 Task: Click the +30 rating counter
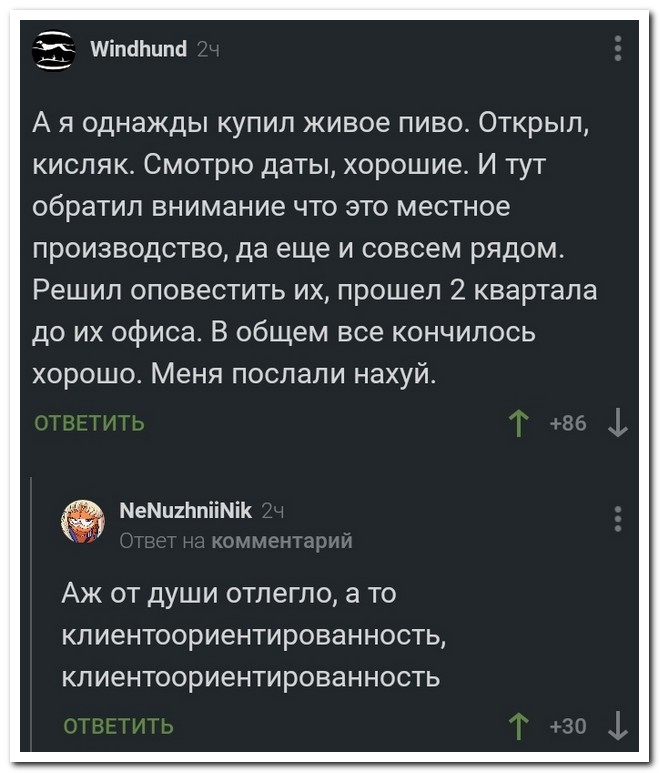[569, 726]
